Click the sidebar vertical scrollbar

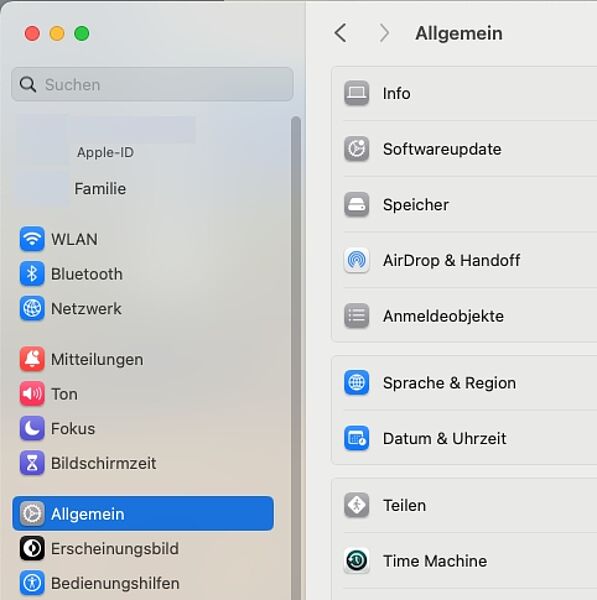coord(295,356)
